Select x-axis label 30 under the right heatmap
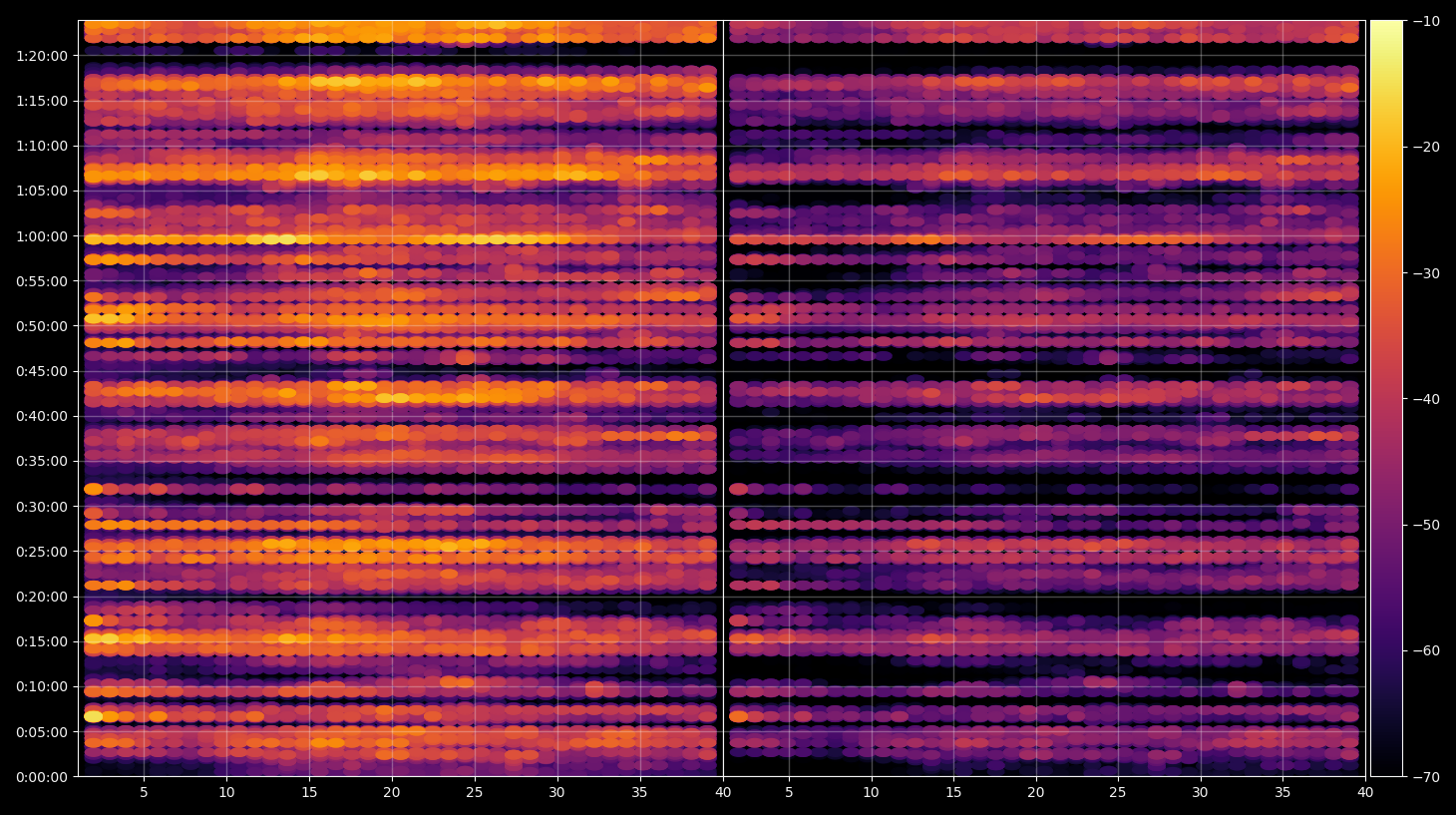Viewport: 1456px width, 815px height. [1200, 793]
